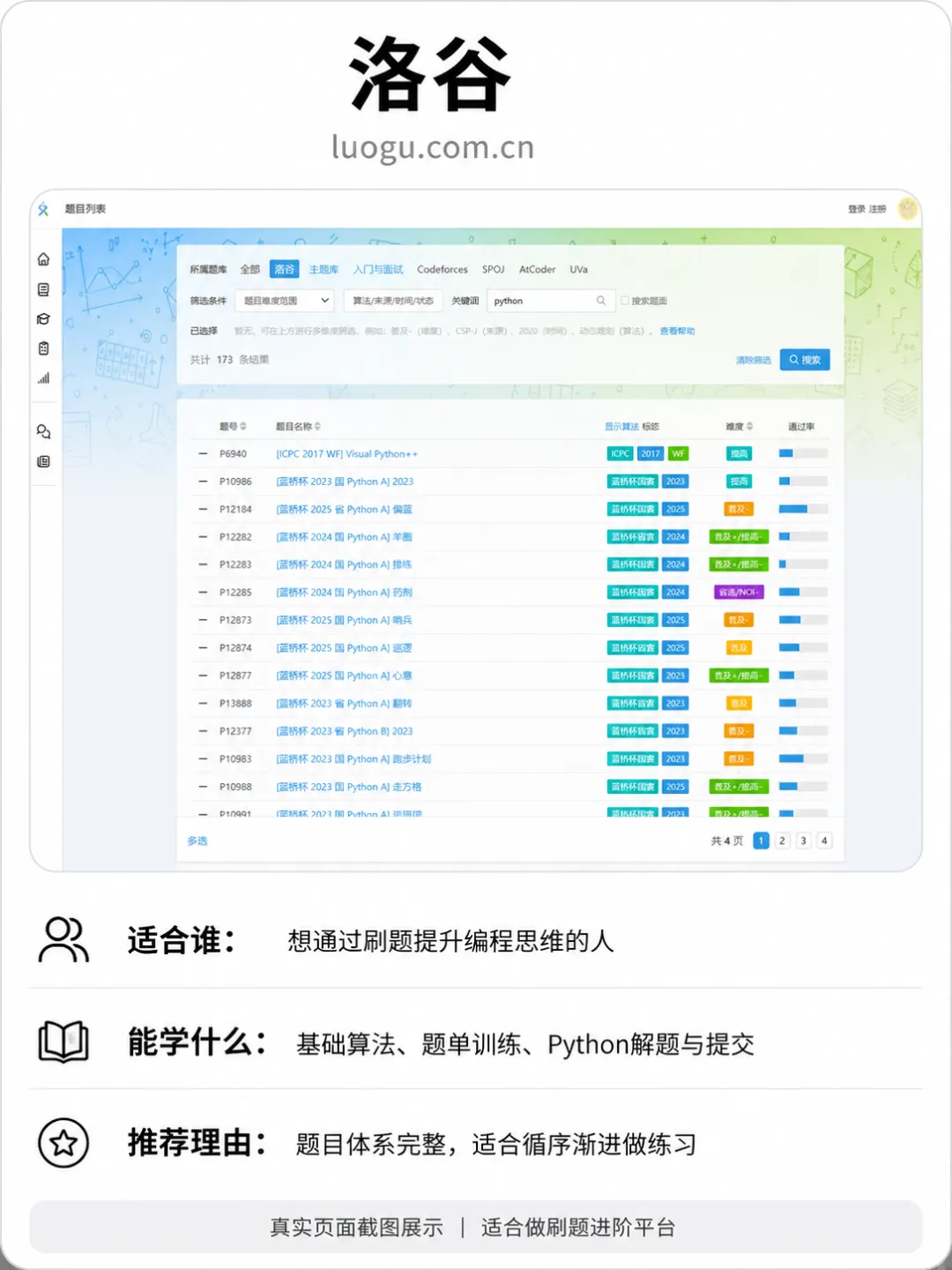Viewport: 952px width, 1270px height.
Task: Focus the keyword input containing python
Action: (550, 301)
